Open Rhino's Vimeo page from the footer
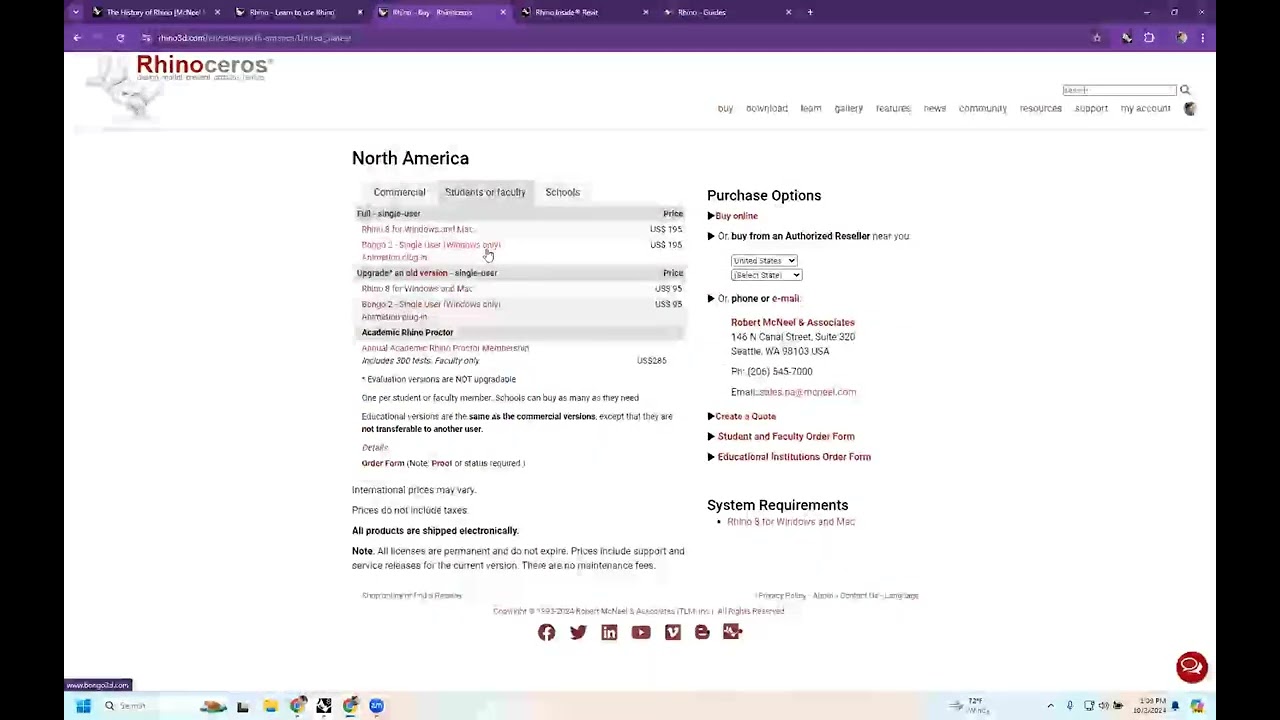1280x720 pixels. (672, 632)
